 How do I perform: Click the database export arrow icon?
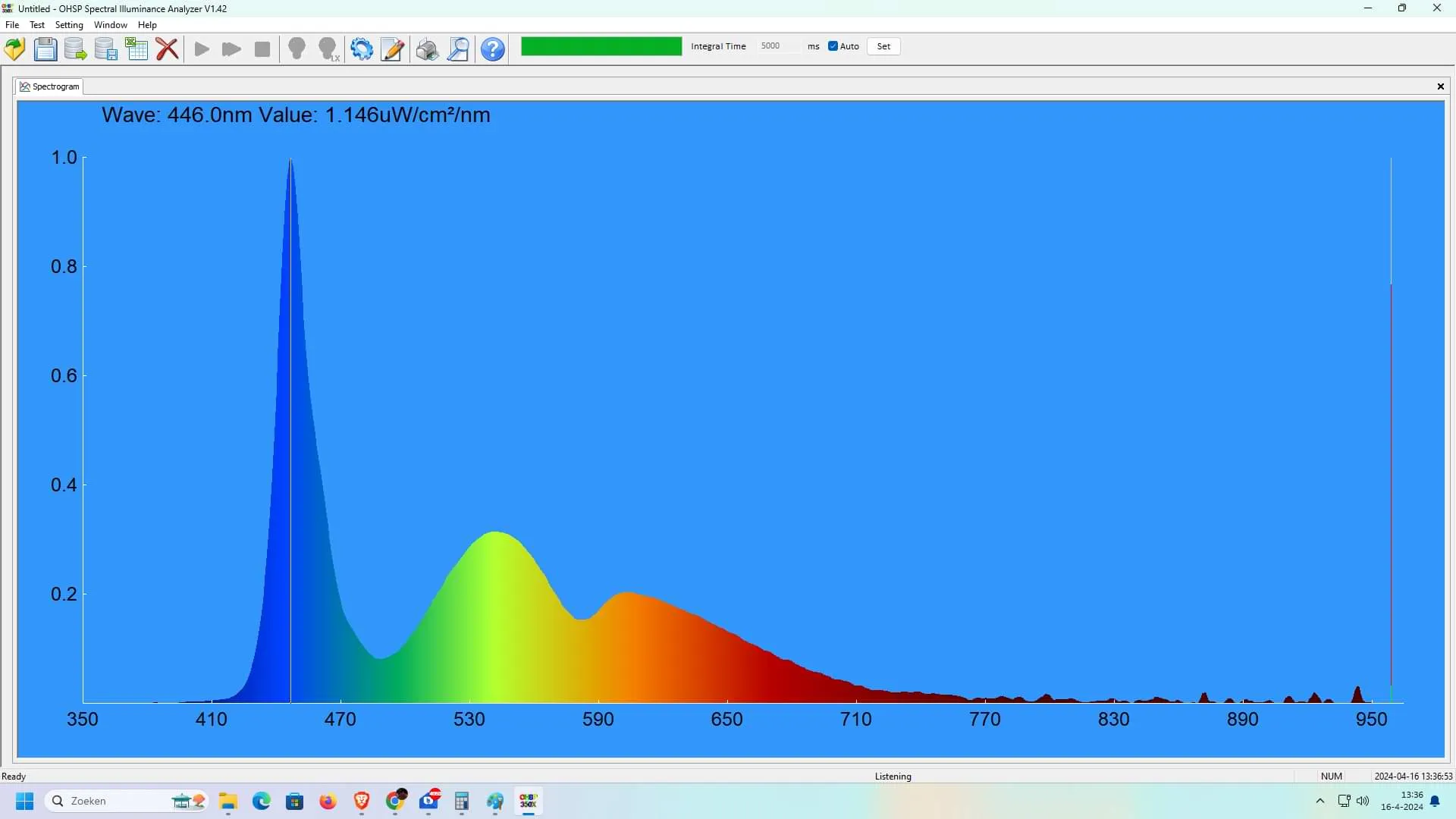tap(75, 49)
